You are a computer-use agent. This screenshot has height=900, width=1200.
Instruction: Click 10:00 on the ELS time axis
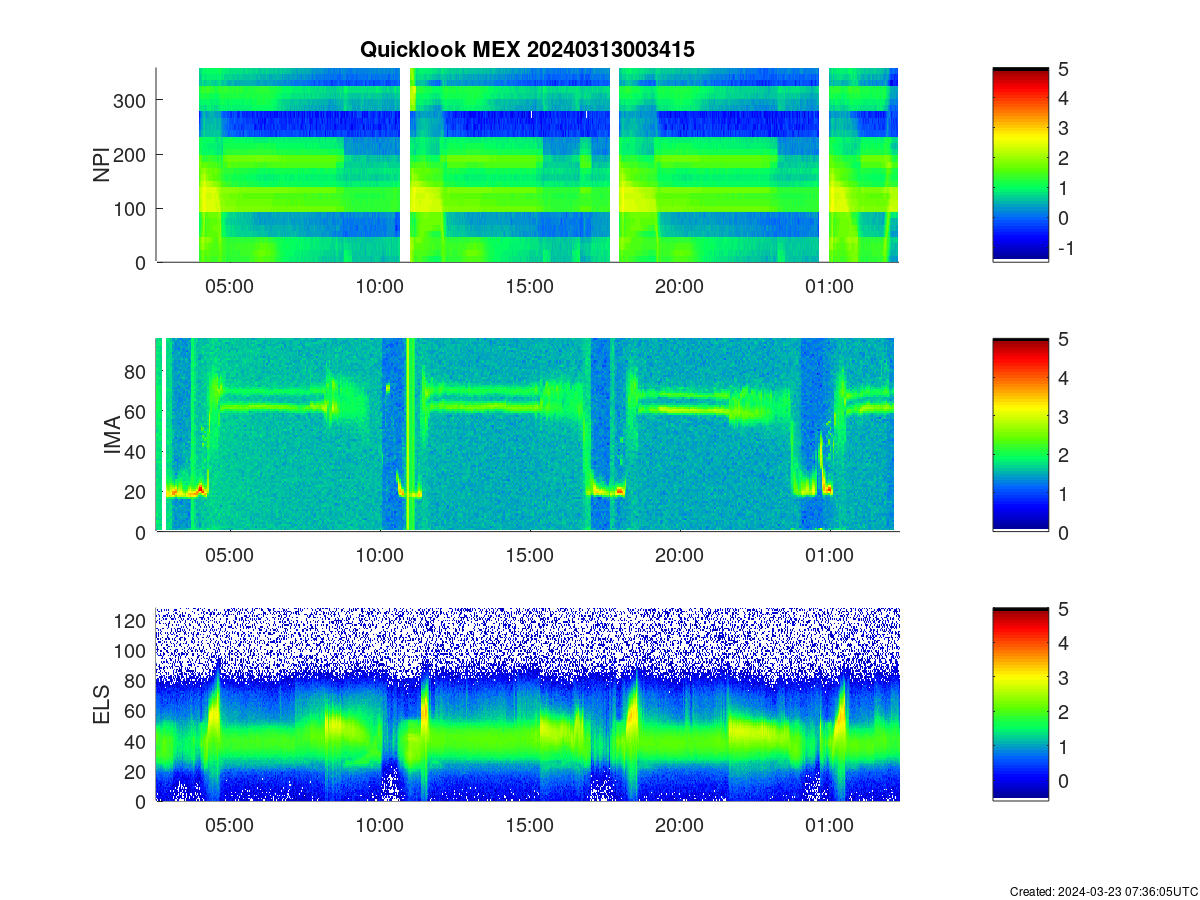[x=379, y=826]
